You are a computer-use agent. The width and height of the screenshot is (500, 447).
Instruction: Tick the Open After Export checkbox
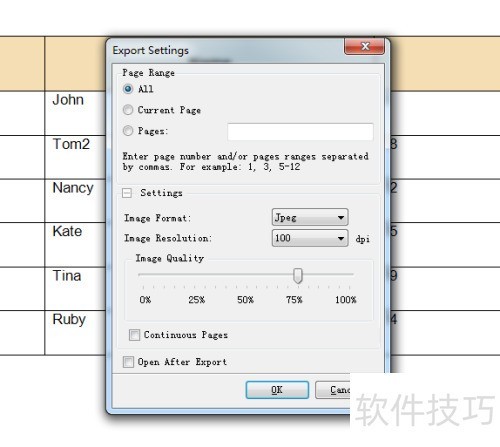pyautogui.click(x=128, y=362)
